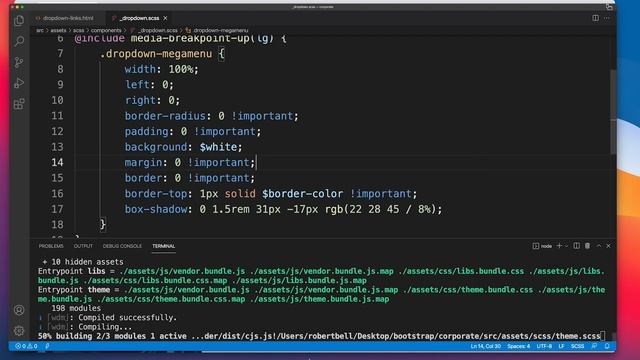The height and width of the screenshot is (360, 640).
Task: Open the Manage gear icon
Action: tap(19, 331)
